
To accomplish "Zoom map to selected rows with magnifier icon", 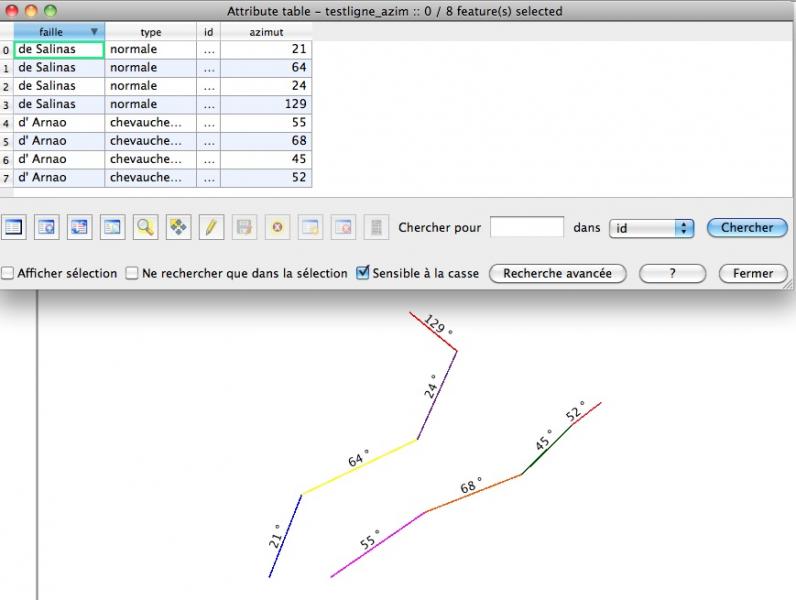I will point(146,228).
